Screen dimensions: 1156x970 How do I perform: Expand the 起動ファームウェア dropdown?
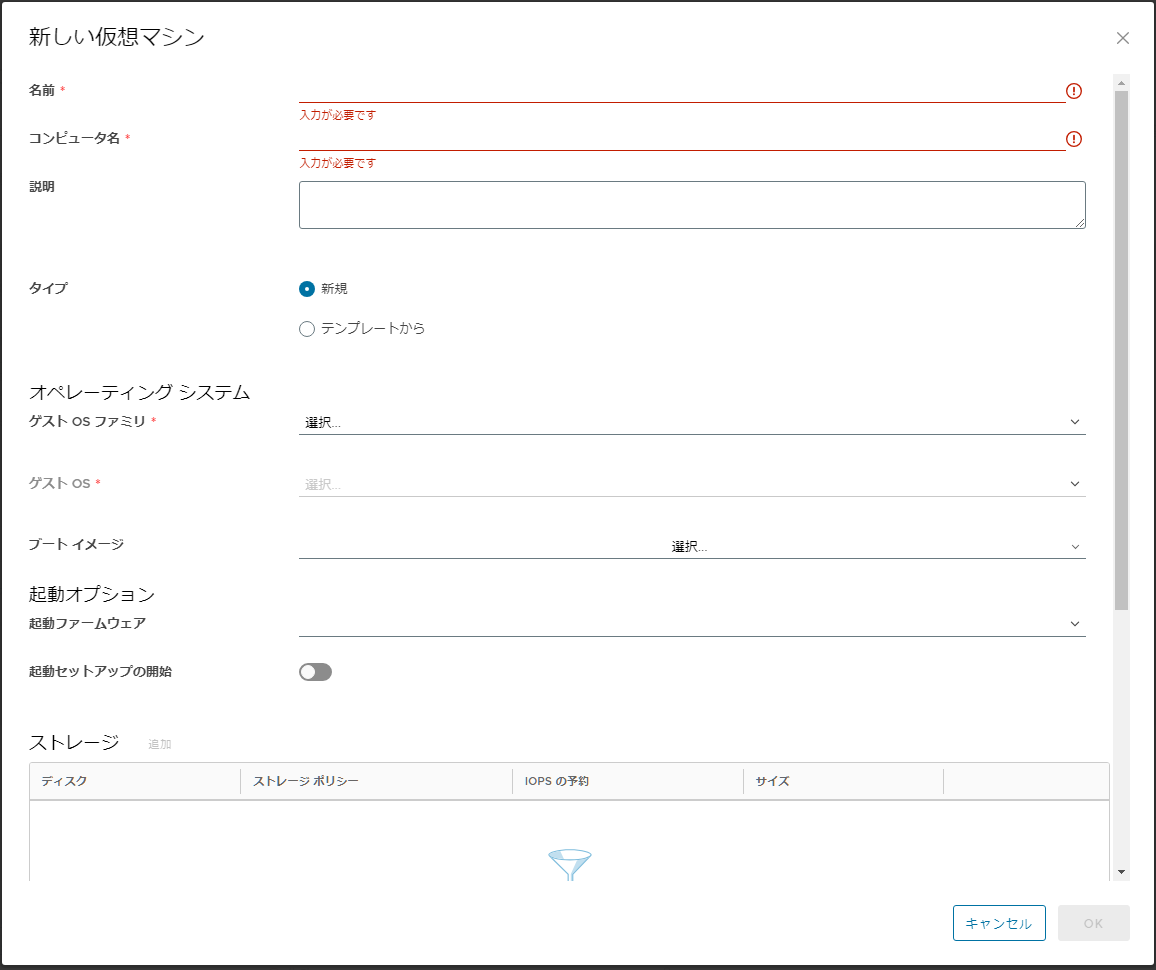pos(692,624)
